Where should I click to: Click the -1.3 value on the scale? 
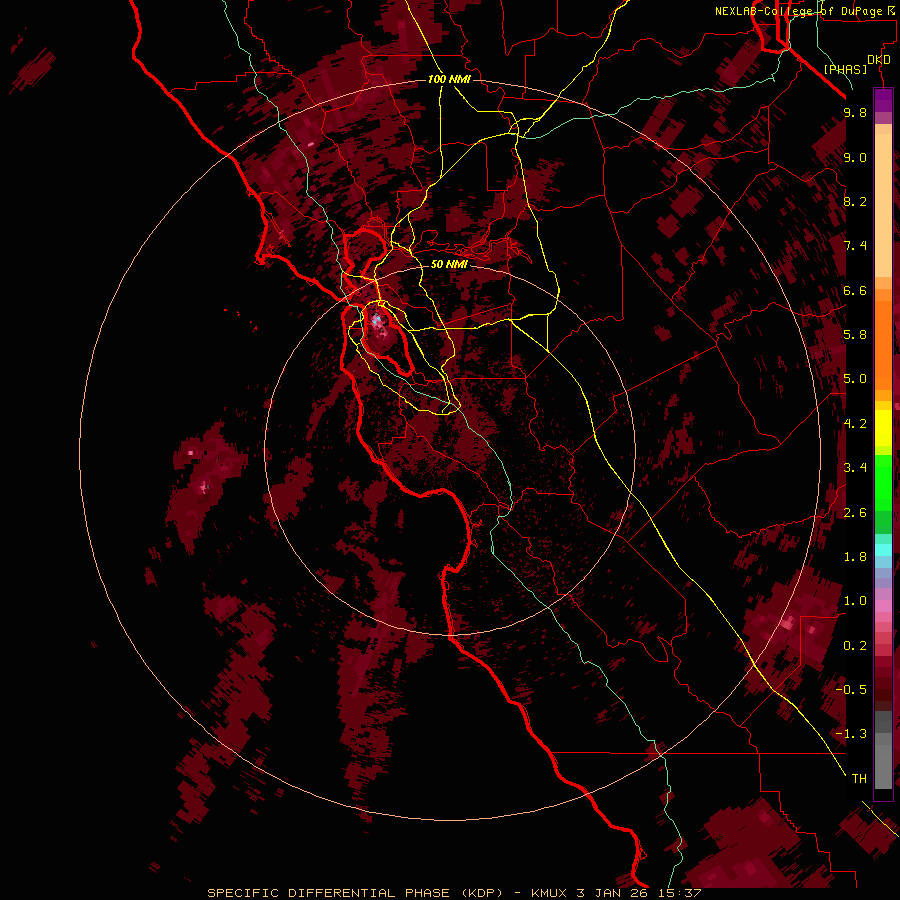pyautogui.click(x=851, y=734)
